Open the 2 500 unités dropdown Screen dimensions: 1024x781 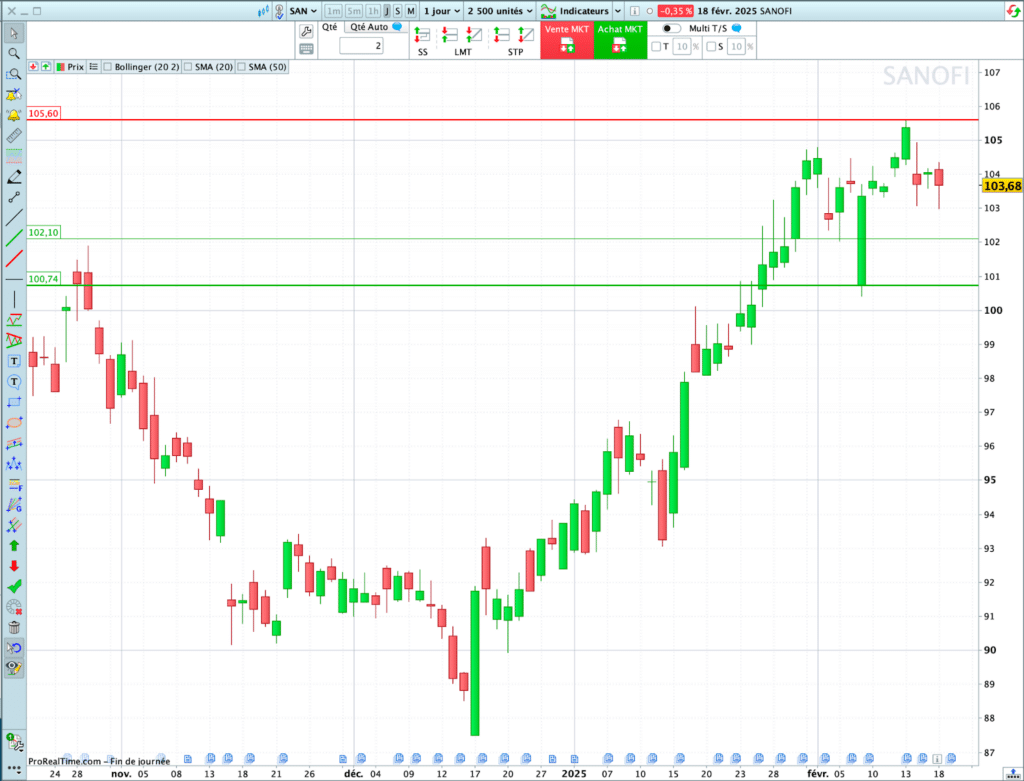[x=500, y=11]
